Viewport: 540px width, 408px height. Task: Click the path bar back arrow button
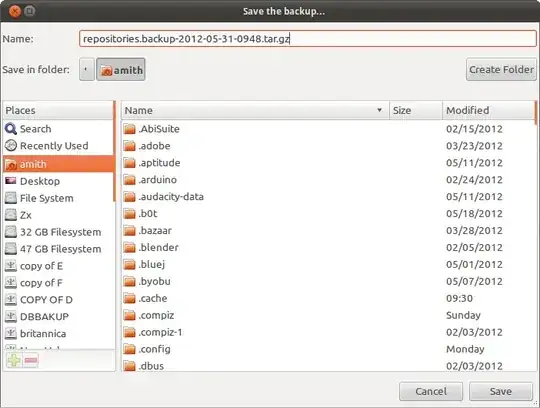click(86, 70)
